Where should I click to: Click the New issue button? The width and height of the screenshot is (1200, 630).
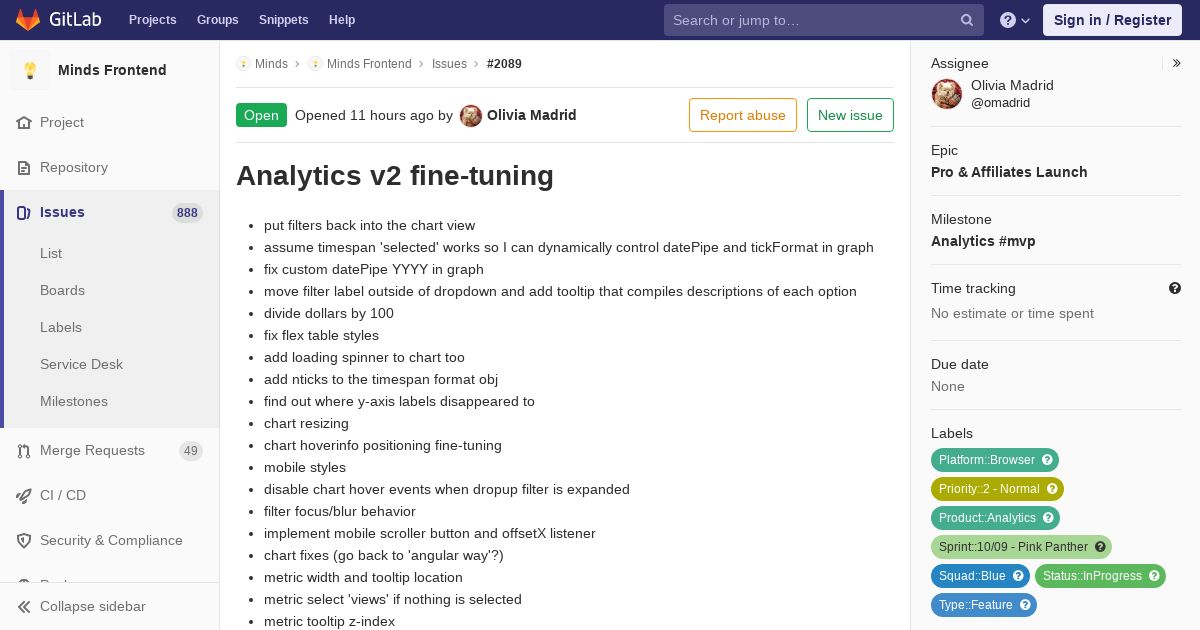tap(850, 115)
